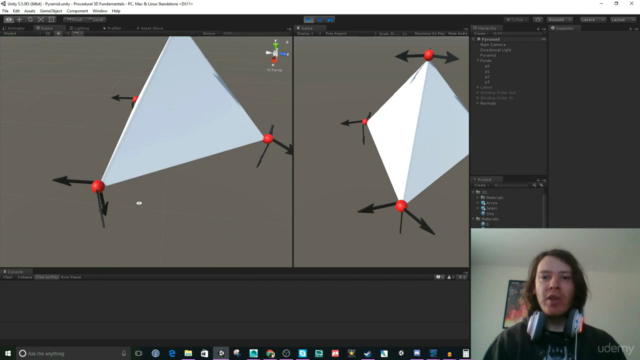Select the Rotate tool in toolbar
Image resolution: width=640 pixels, height=360 pixels.
click(30, 20)
